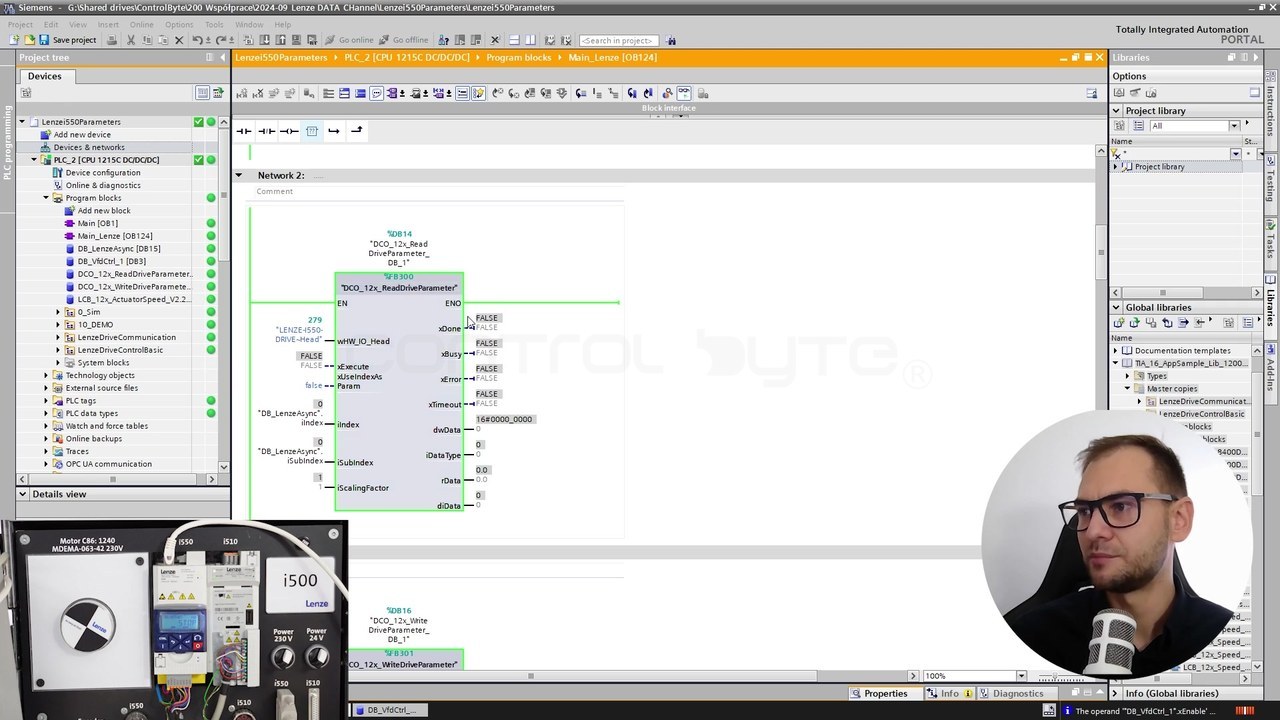Select Devices & networks item
This screenshot has width=1280, height=720.
(88, 147)
